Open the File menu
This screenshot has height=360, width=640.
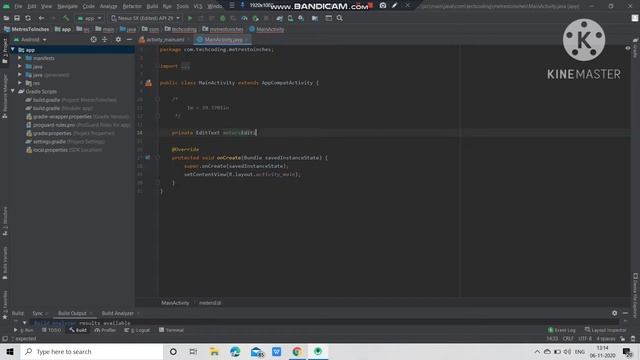pyautogui.click(x=18, y=6)
